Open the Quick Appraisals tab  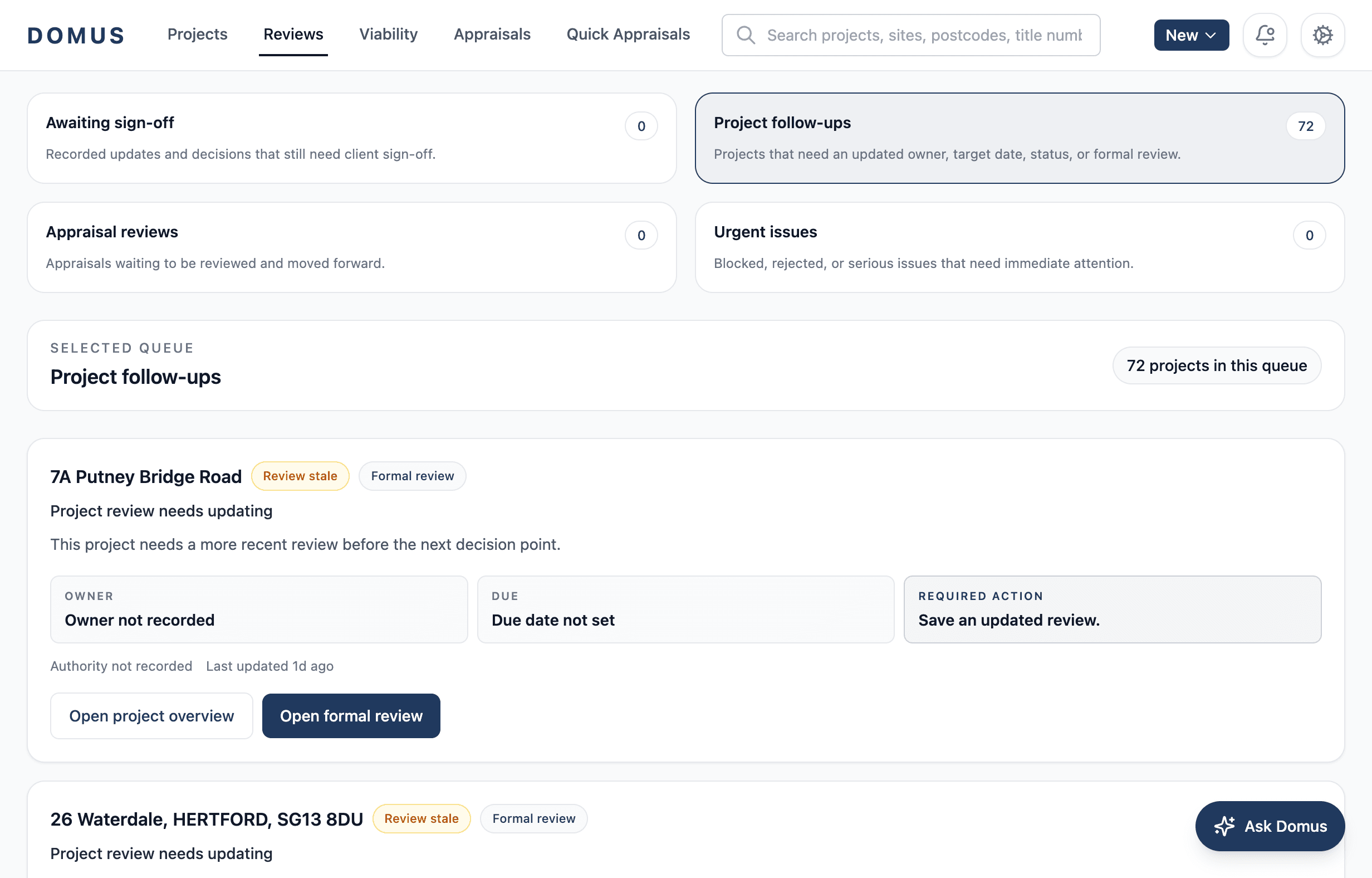pos(628,34)
